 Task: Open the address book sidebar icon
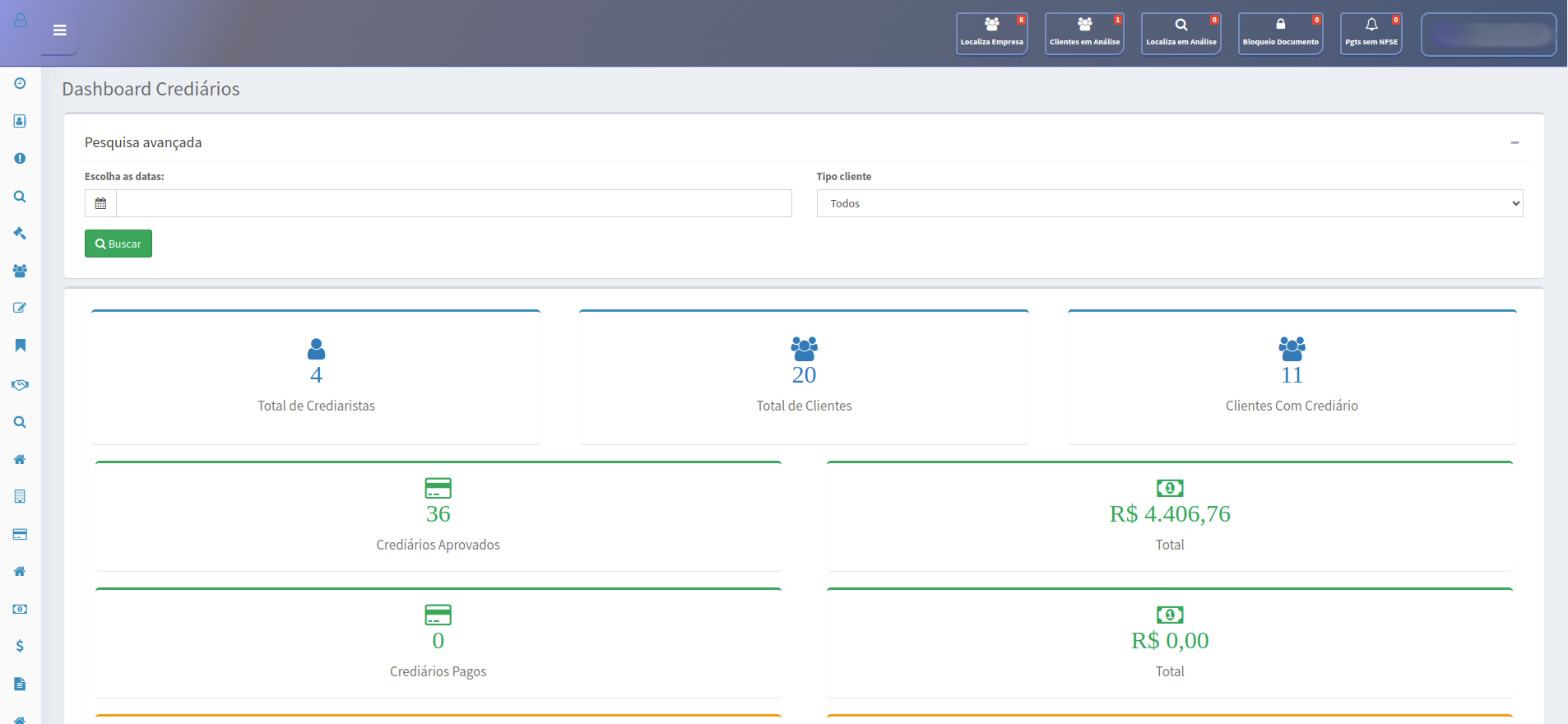point(20,121)
